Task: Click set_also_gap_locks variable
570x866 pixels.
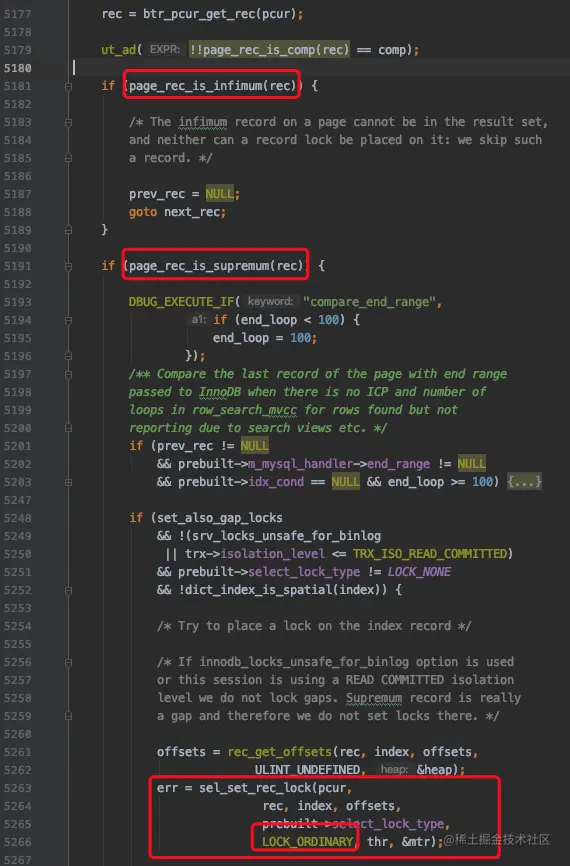Action: (x=220, y=518)
